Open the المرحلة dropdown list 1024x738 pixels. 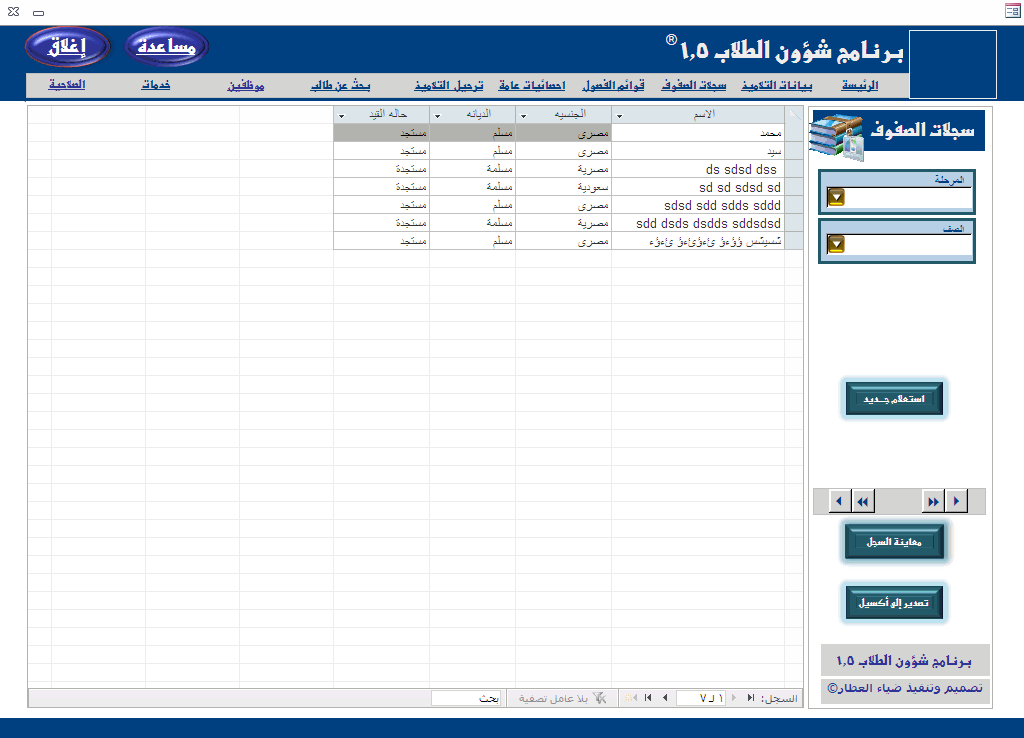pos(836,197)
